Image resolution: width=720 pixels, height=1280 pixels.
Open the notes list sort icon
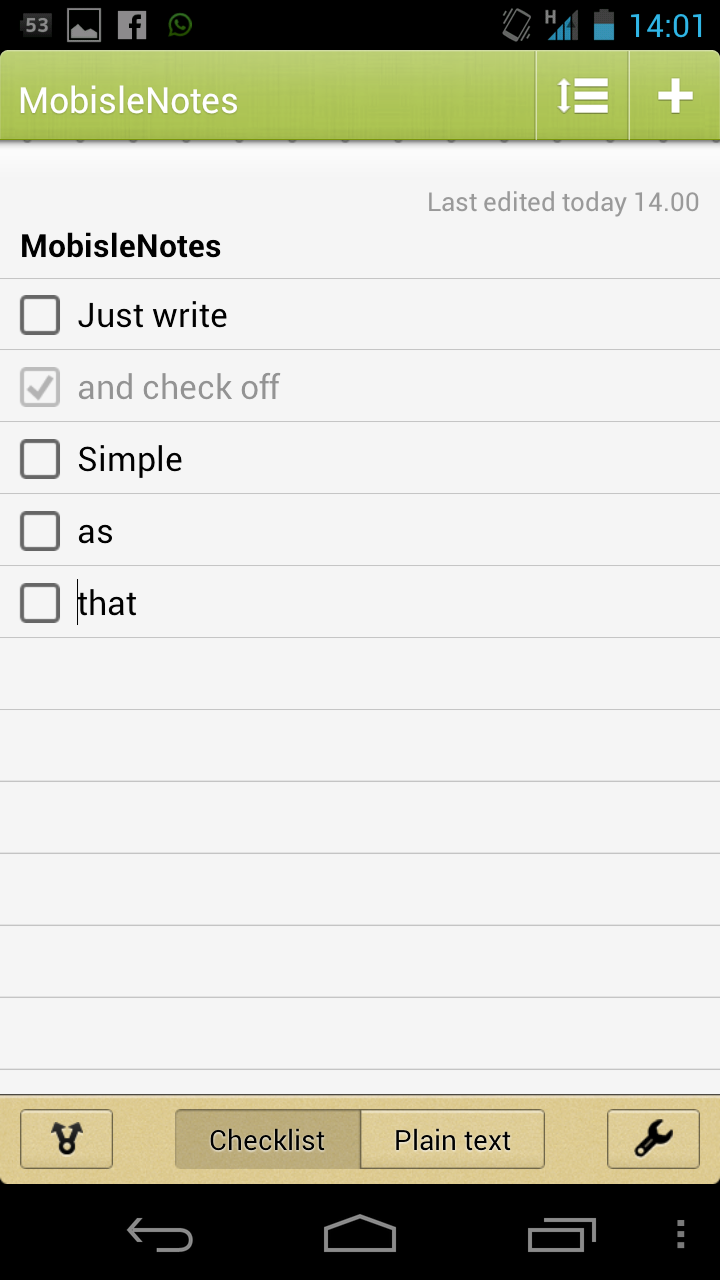(x=582, y=96)
